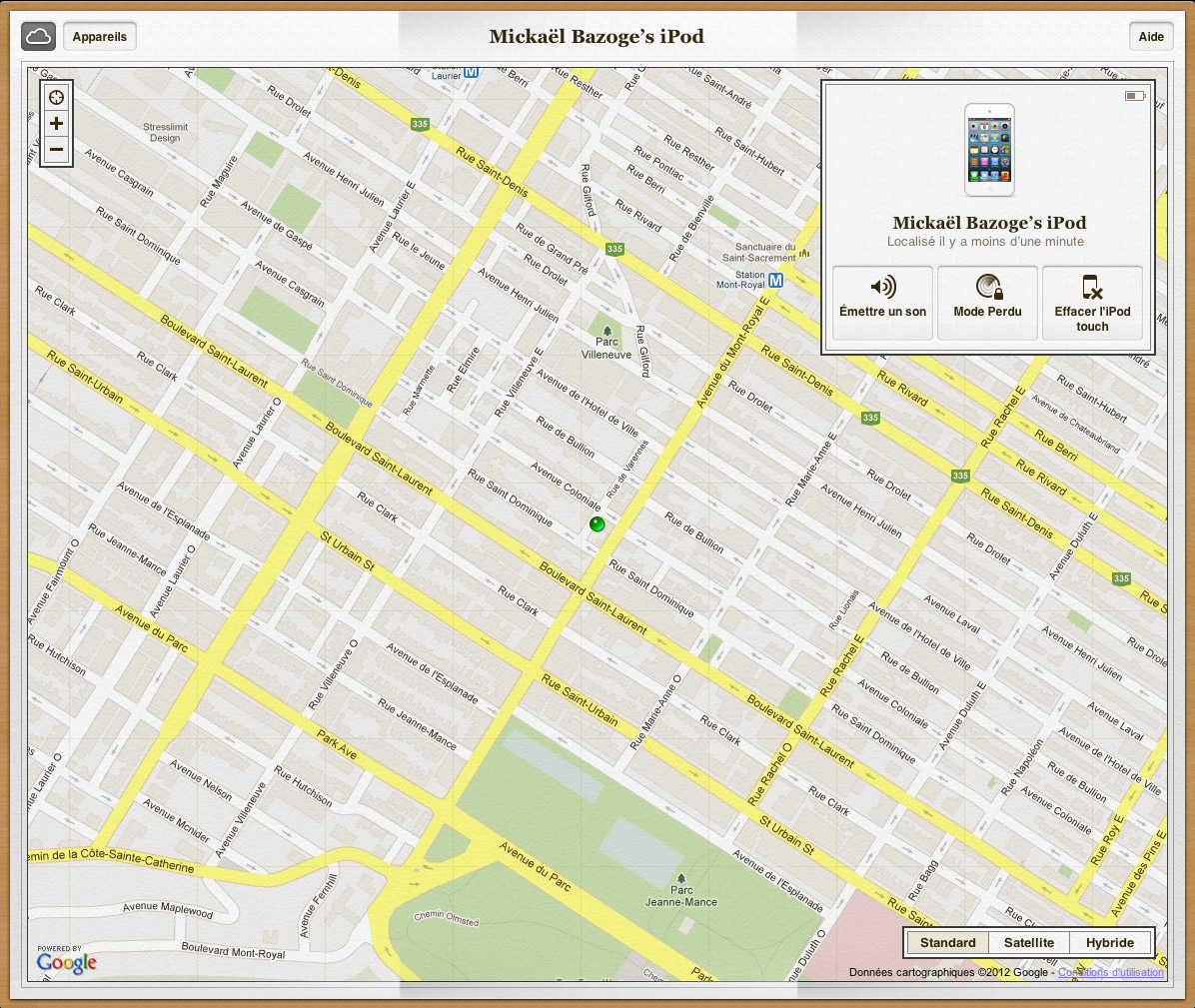Switch map view to Hybride
The width and height of the screenshot is (1195, 1008).
click(1110, 942)
